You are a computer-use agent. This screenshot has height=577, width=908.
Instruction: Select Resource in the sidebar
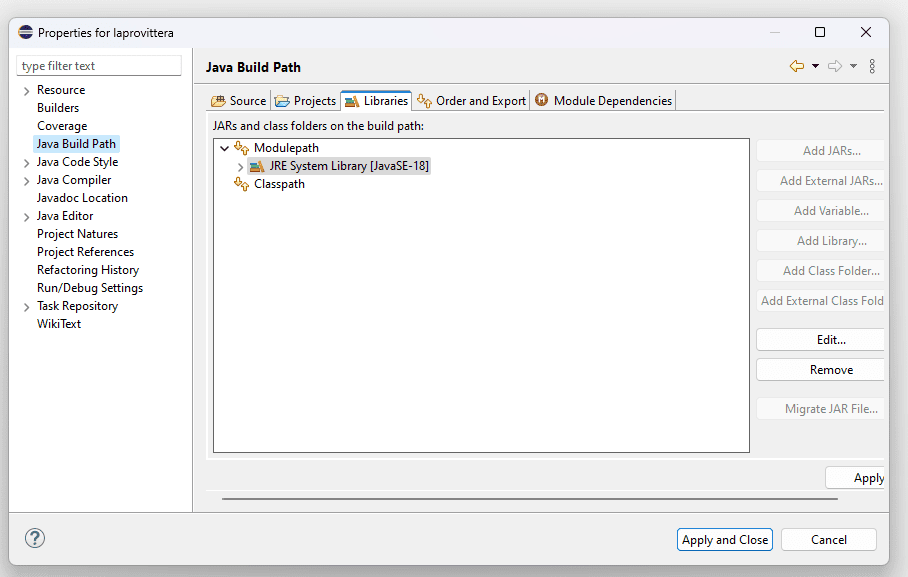tap(61, 90)
